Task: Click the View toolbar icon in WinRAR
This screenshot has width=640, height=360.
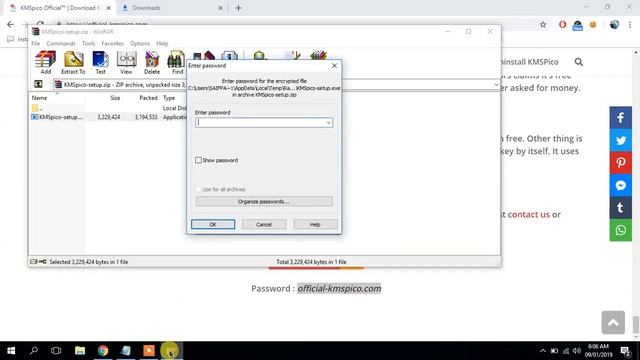Action: pyautogui.click(x=126, y=62)
